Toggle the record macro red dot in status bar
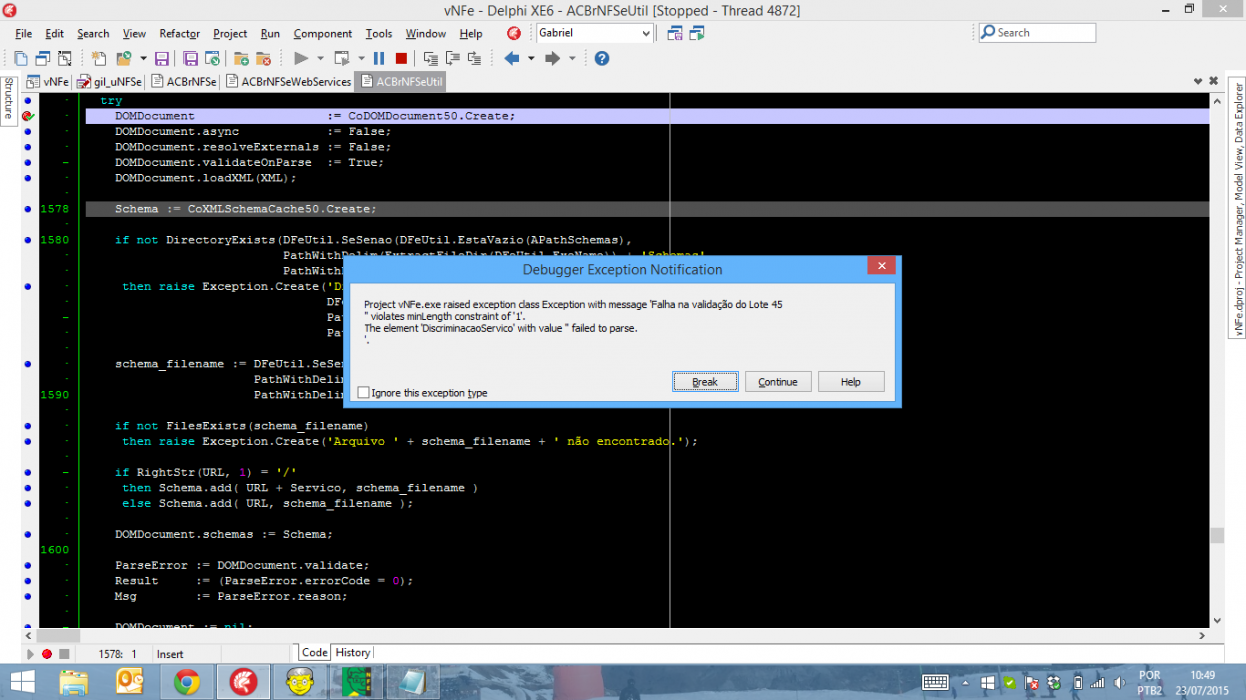This screenshot has height=700, width=1246. pyautogui.click(x=46, y=654)
